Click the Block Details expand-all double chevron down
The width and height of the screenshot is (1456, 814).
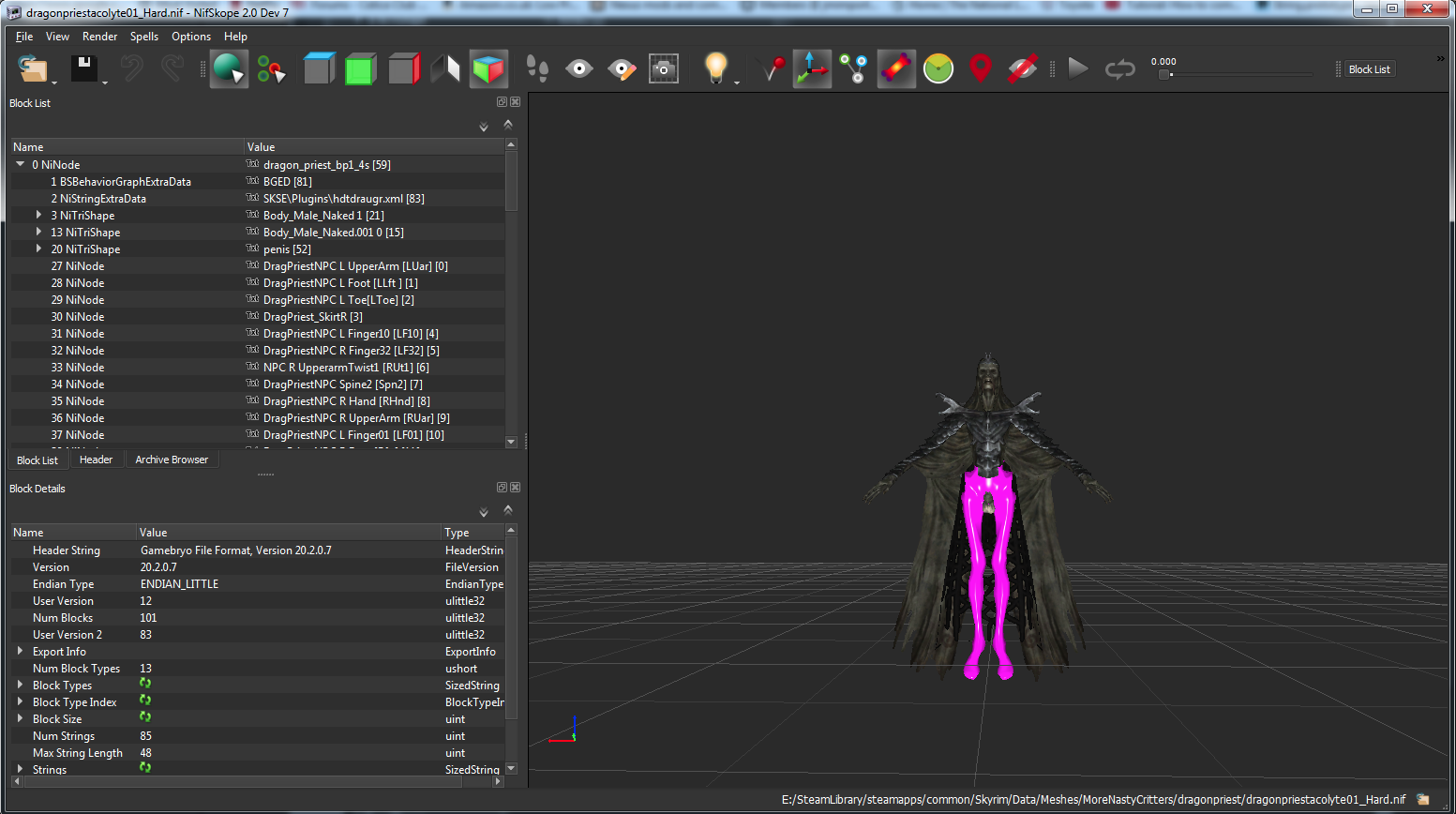tap(484, 512)
